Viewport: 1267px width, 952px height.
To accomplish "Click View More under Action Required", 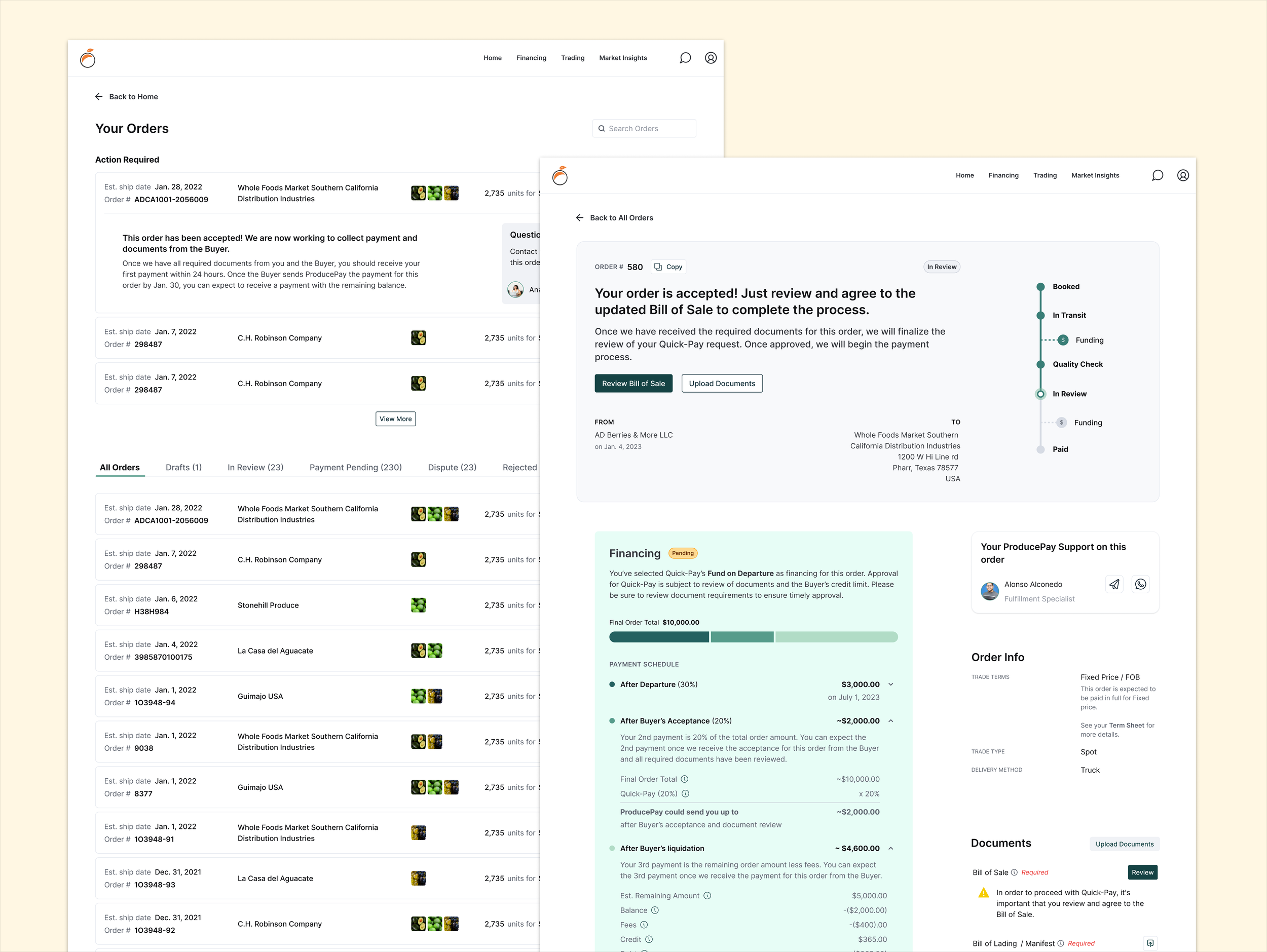I will tap(395, 418).
